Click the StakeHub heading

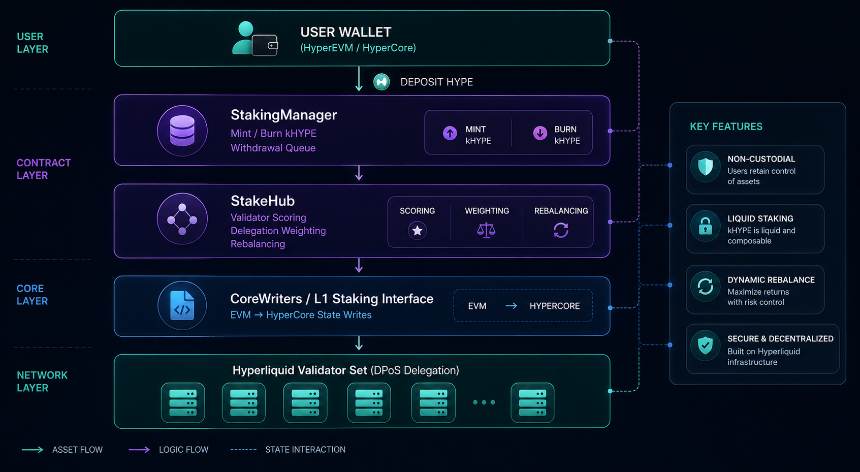262,201
